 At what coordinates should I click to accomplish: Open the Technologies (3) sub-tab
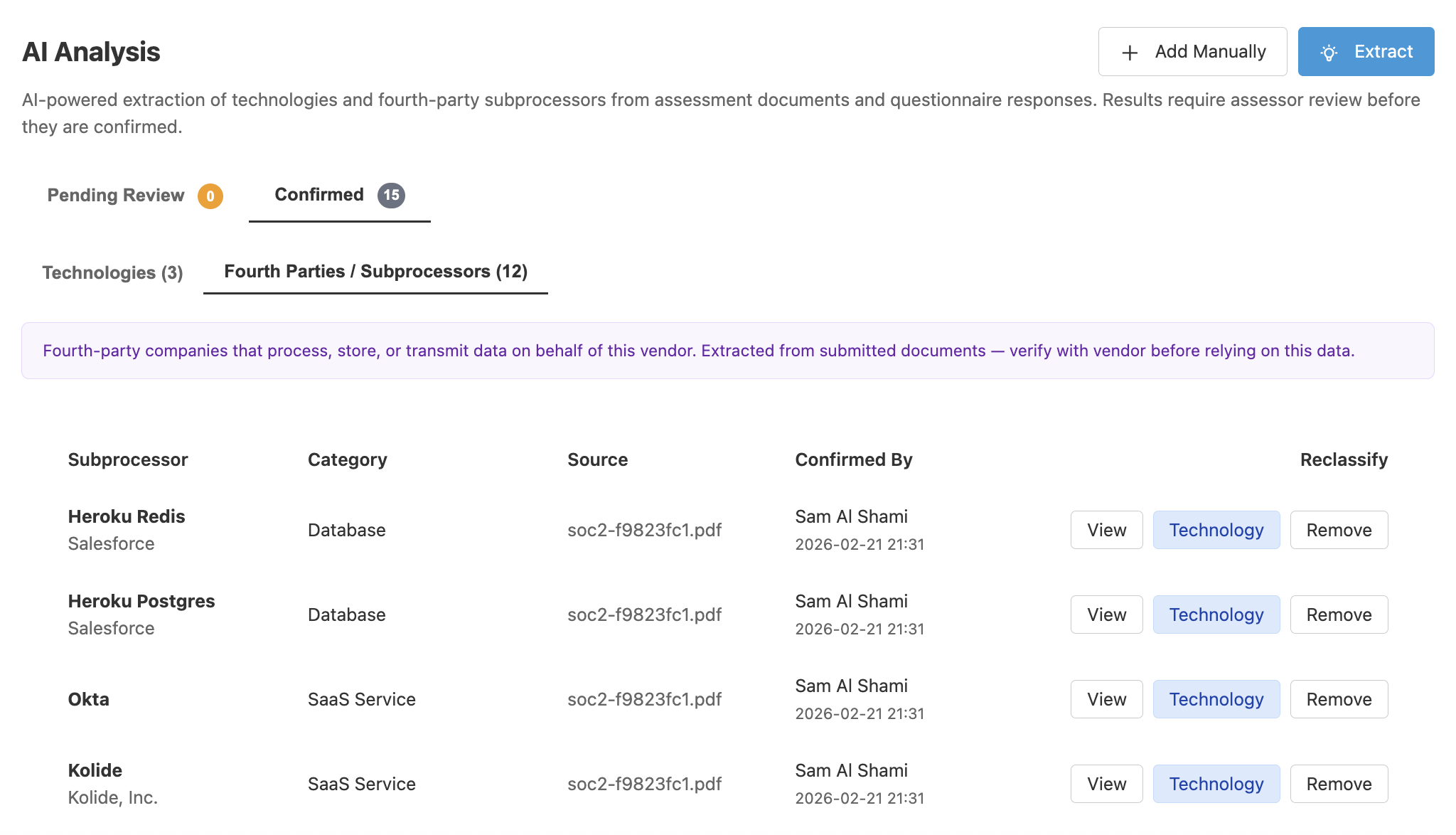point(112,272)
